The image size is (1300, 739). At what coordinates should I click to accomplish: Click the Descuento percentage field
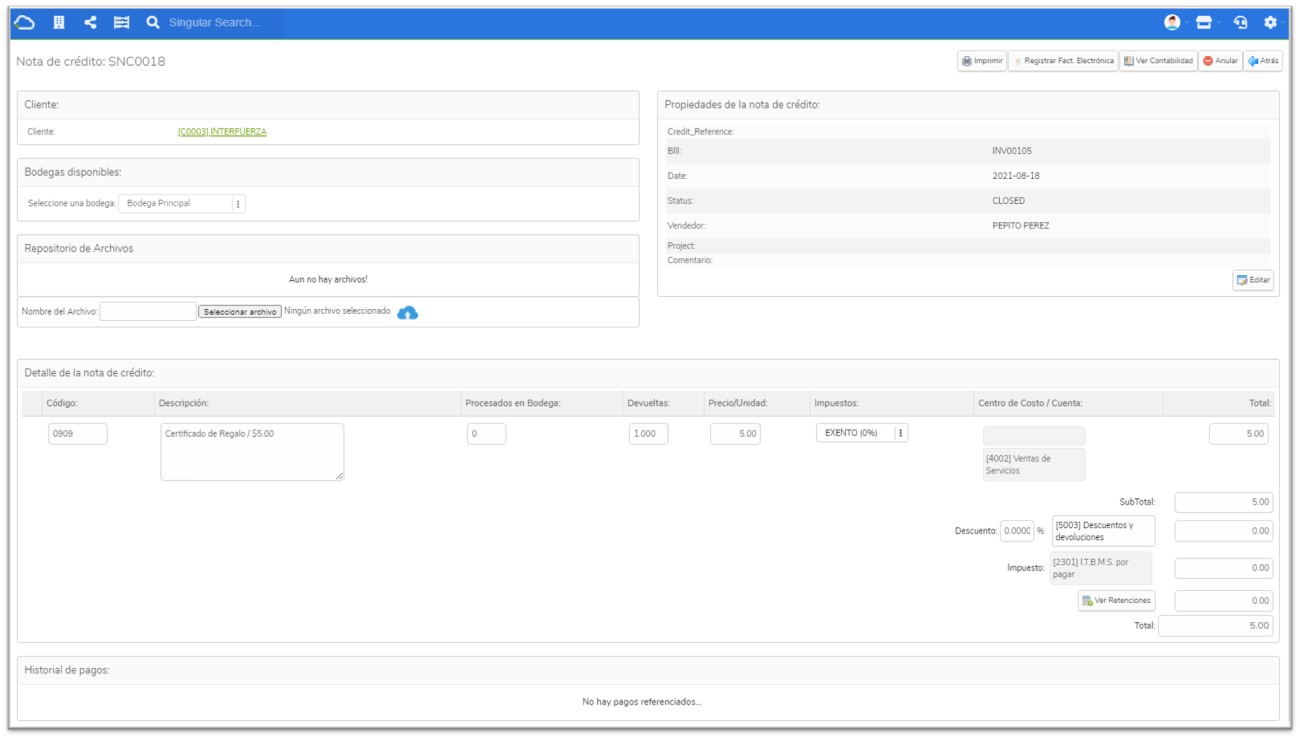[1017, 531]
